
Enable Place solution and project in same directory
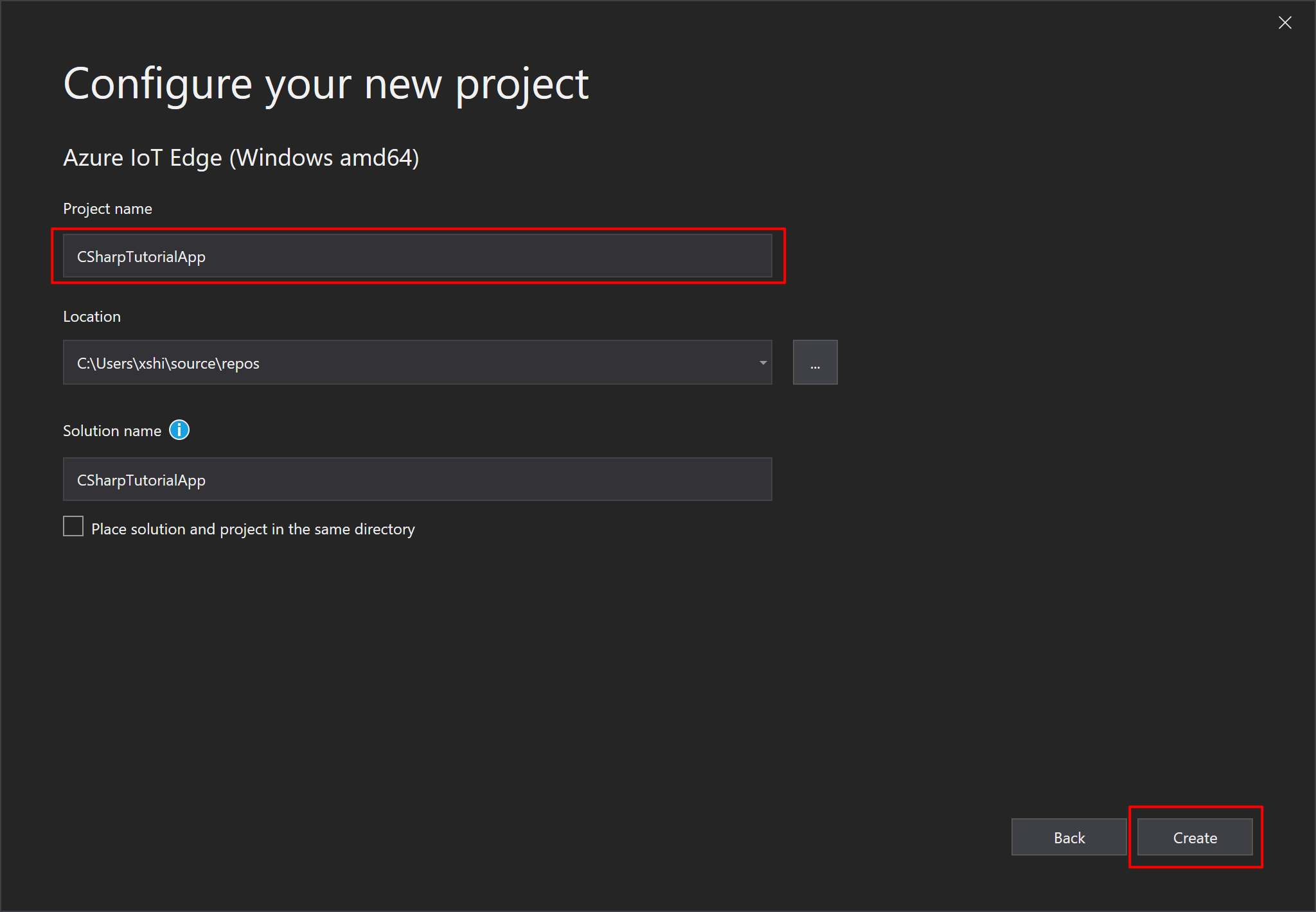(x=73, y=526)
